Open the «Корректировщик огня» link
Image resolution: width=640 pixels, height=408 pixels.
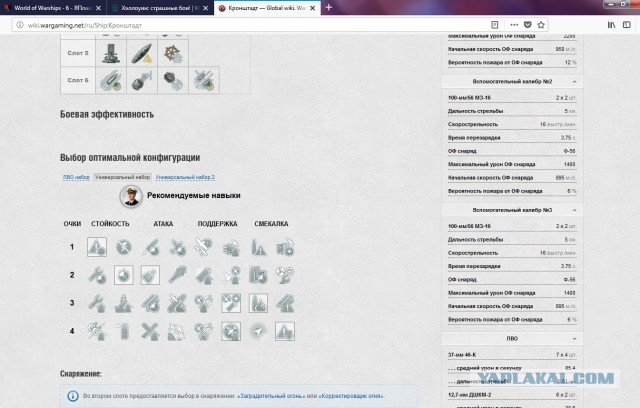click(x=349, y=396)
